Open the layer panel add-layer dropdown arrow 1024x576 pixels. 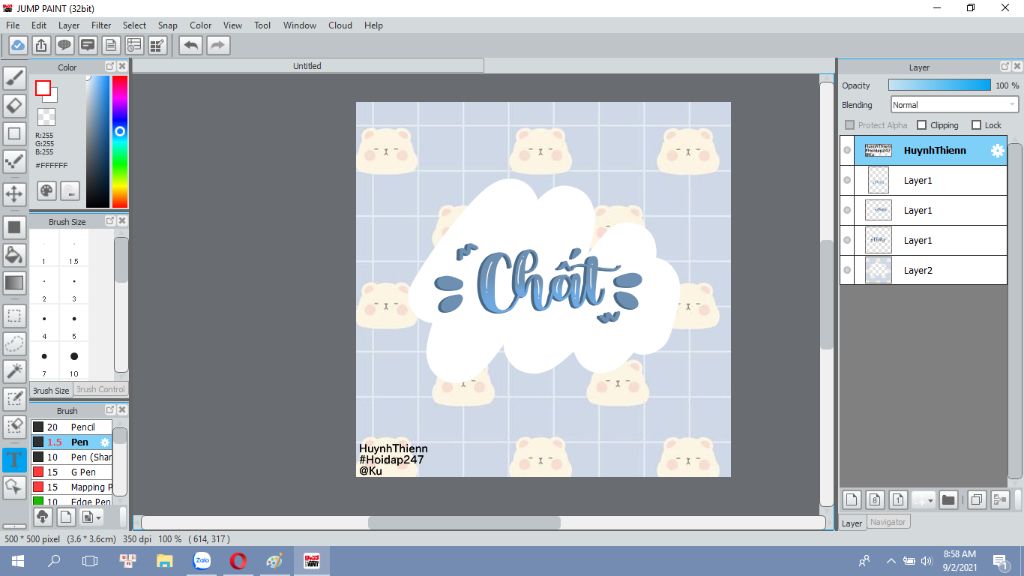(x=931, y=501)
